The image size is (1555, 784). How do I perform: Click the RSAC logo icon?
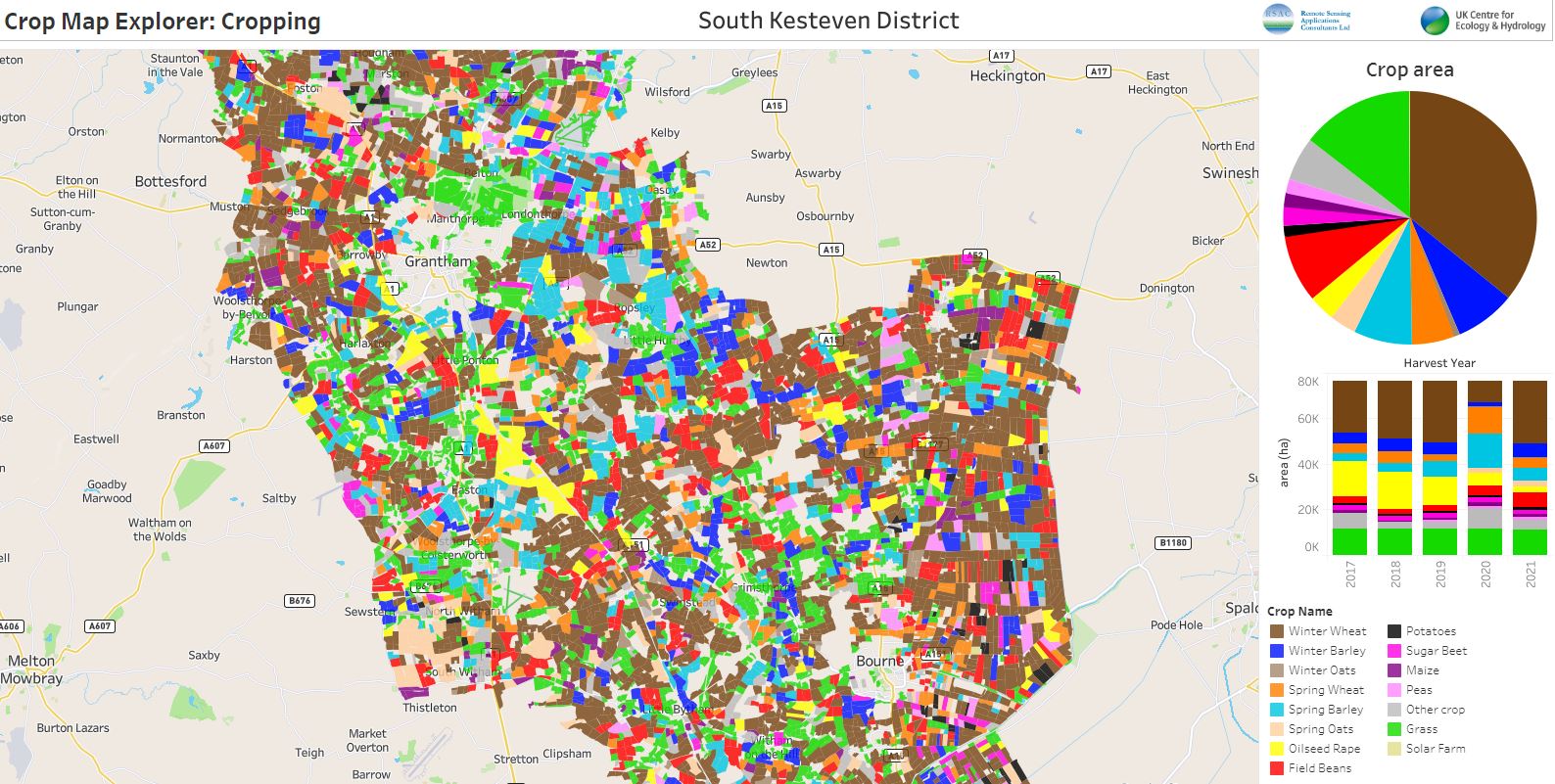point(1278,20)
